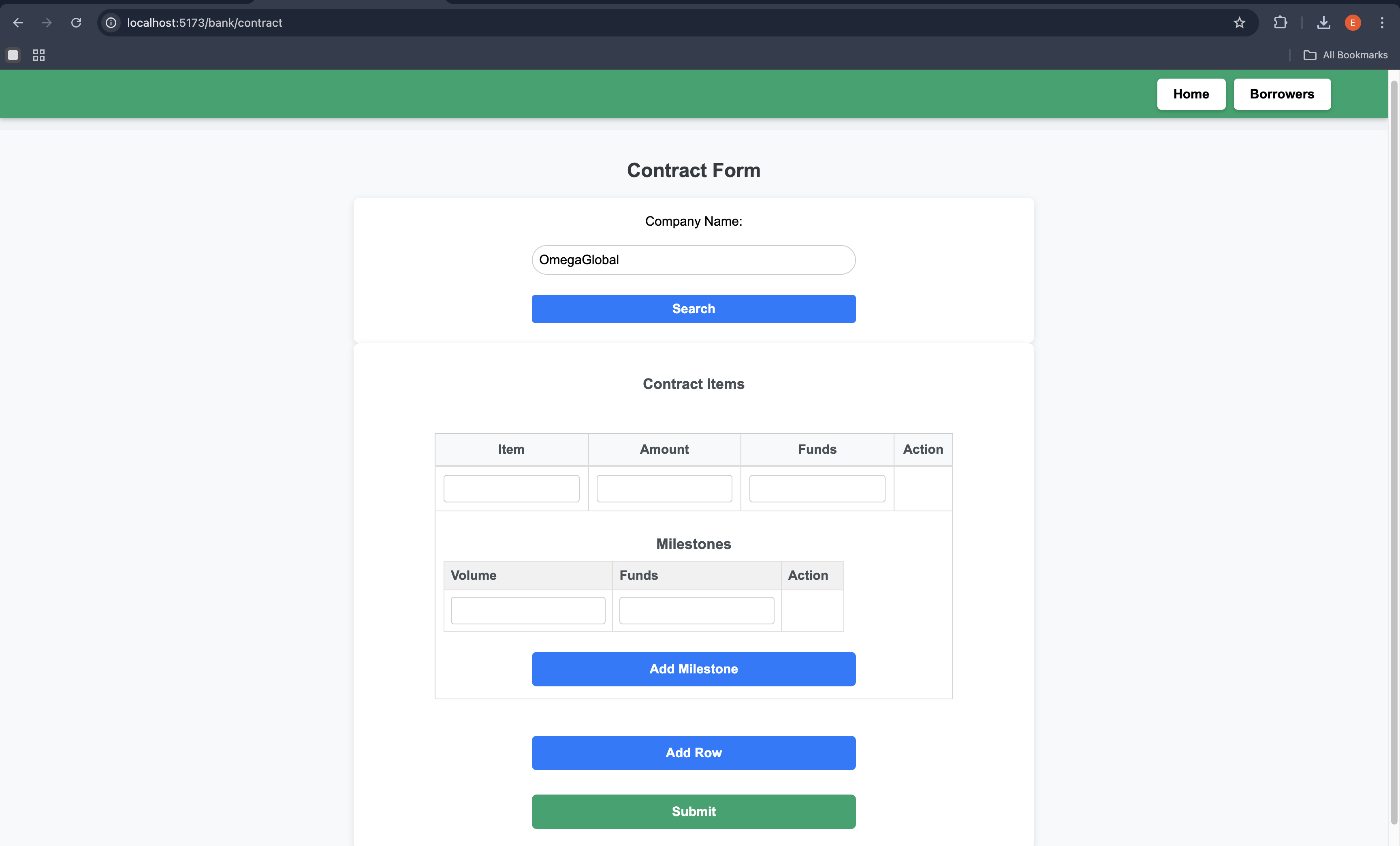Open the downloads icon
1400x846 pixels.
[x=1323, y=23]
